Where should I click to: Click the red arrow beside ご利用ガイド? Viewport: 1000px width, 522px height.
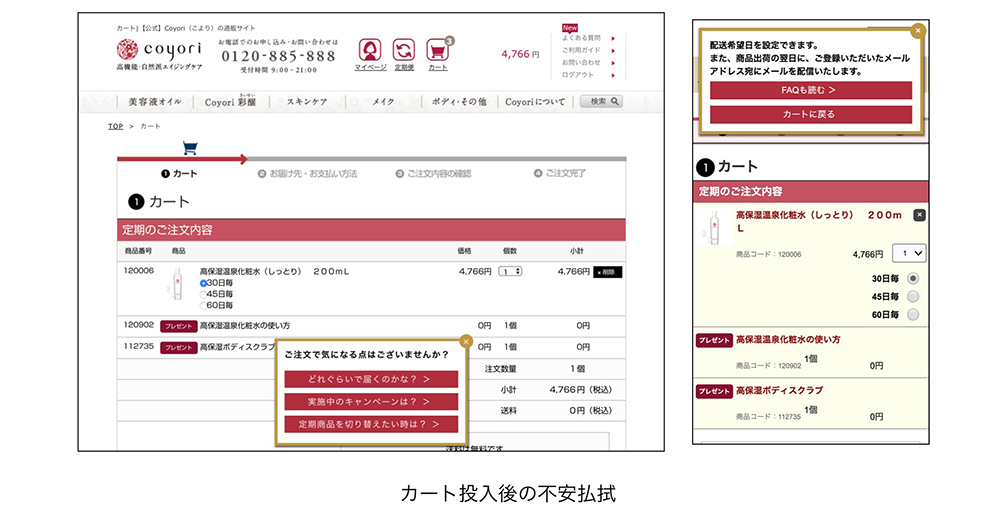pos(613,50)
